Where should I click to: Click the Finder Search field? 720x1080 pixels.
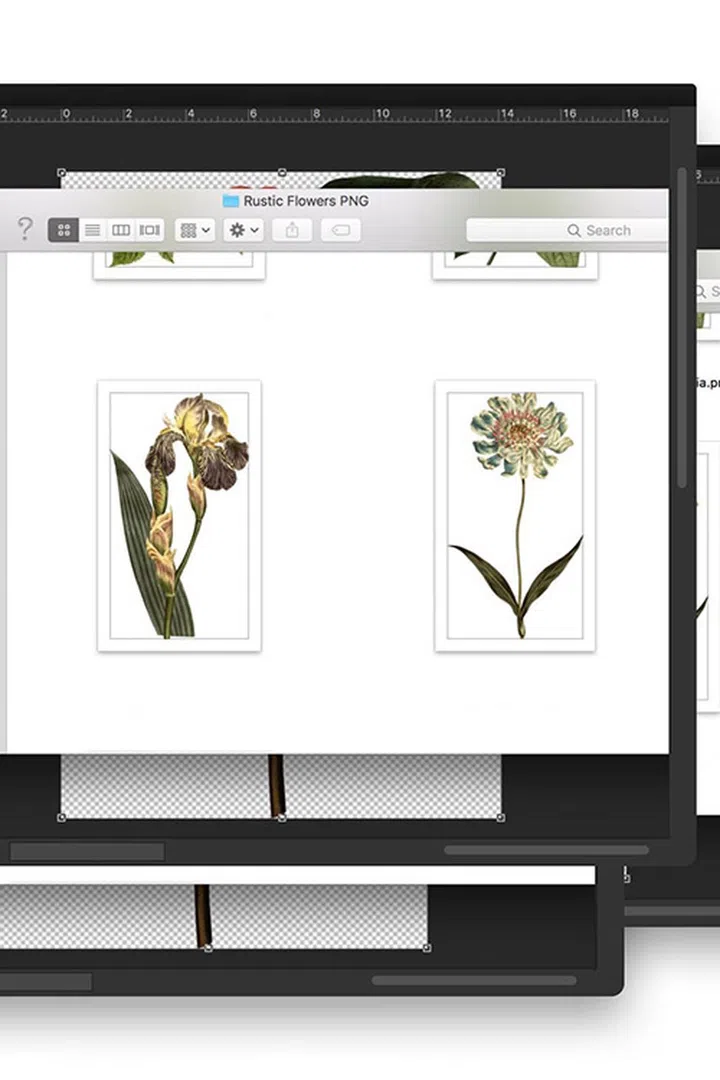point(570,230)
